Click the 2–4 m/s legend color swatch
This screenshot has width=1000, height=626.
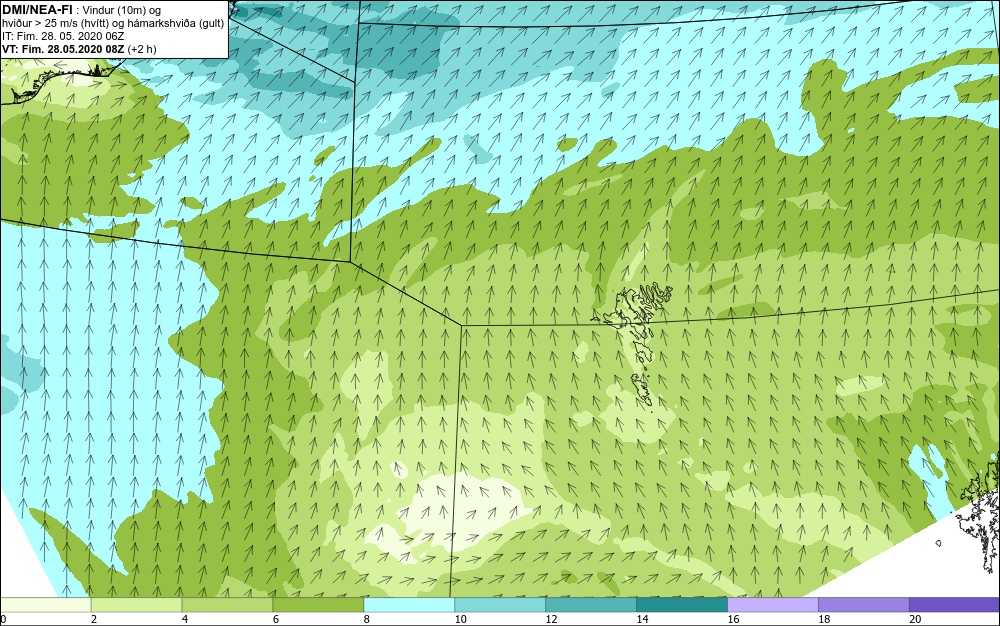point(136,605)
